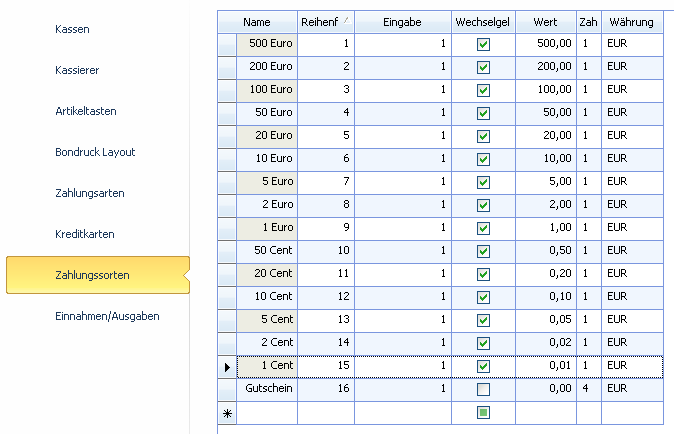Click the current row arrow indicator

point(227,367)
